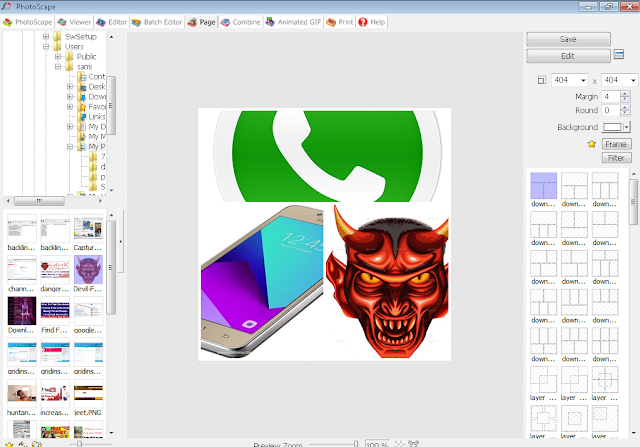
Task: Click the Frame button
Action: (616, 144)
